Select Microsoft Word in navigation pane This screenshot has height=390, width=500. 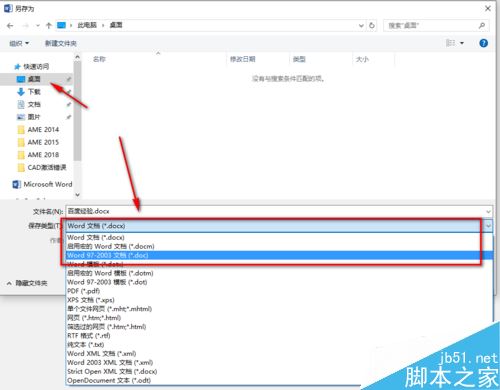(x=42, y=184)
